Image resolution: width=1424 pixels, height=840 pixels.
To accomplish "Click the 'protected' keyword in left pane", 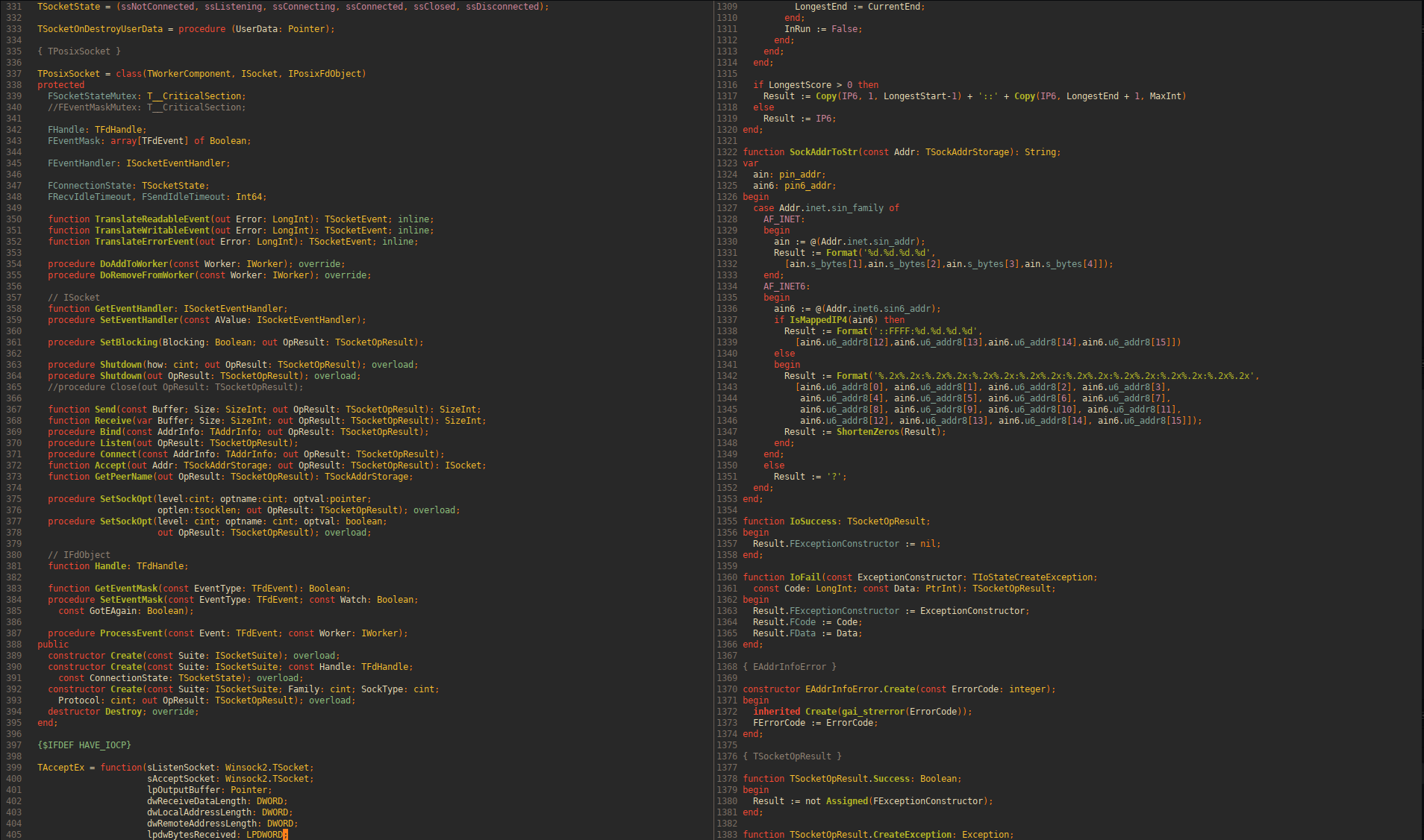I will coord(61,85).
